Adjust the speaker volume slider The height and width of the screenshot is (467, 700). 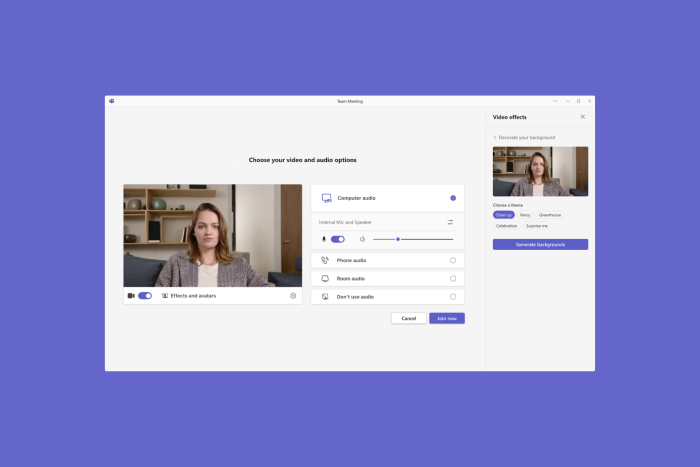click(413, 239)
